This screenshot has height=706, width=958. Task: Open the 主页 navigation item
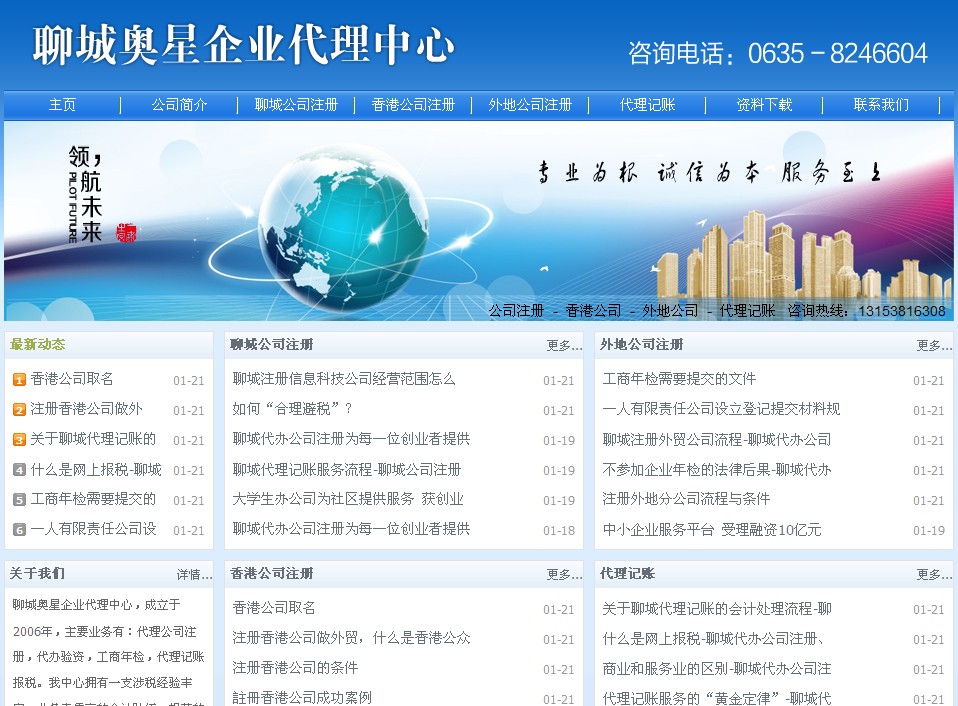(62, 104)
